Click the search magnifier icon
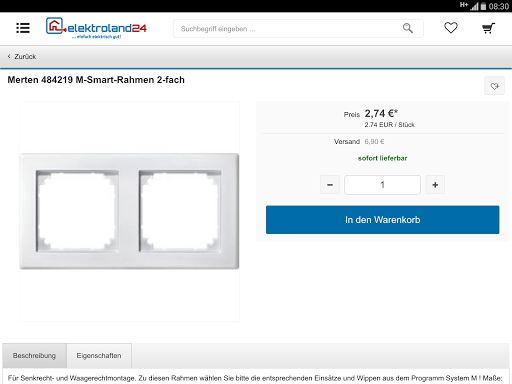 tap(408, 28)
